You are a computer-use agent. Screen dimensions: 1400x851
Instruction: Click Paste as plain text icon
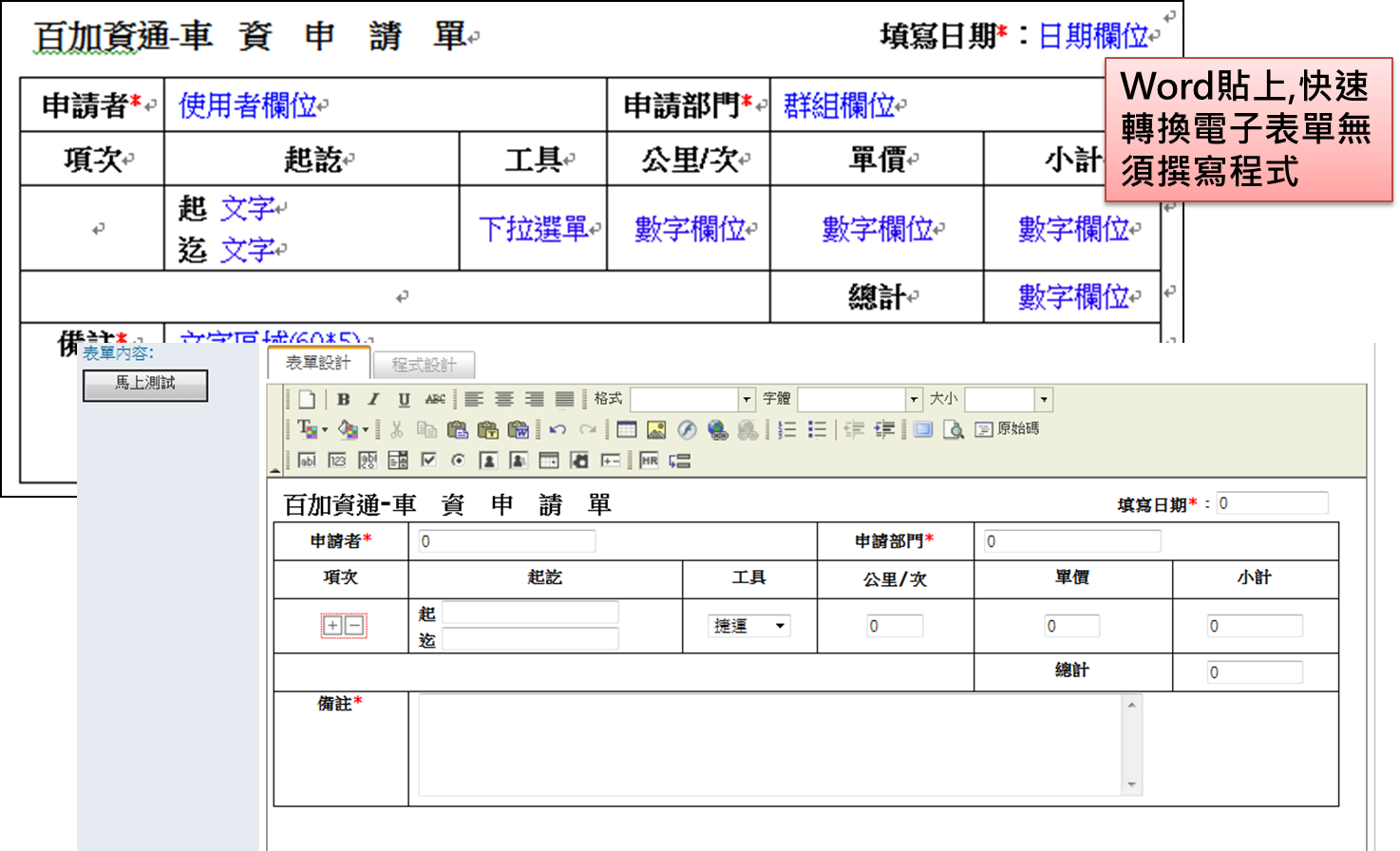click(x=488, y=430)
